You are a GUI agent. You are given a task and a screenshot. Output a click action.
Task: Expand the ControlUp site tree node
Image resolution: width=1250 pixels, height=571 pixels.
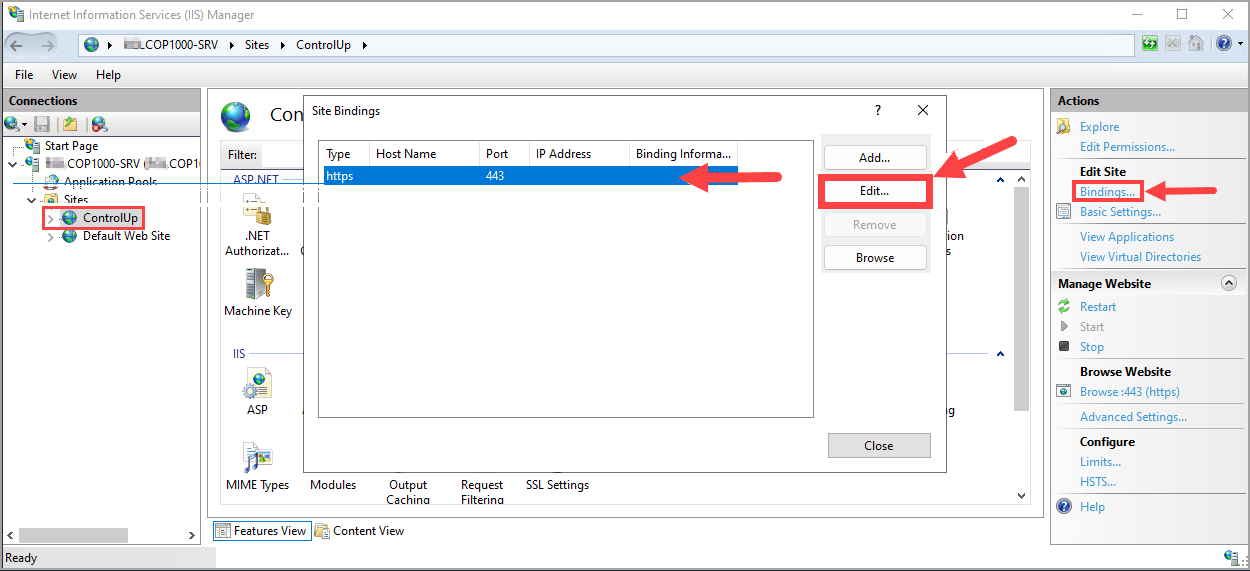click(x=51, y=218)
